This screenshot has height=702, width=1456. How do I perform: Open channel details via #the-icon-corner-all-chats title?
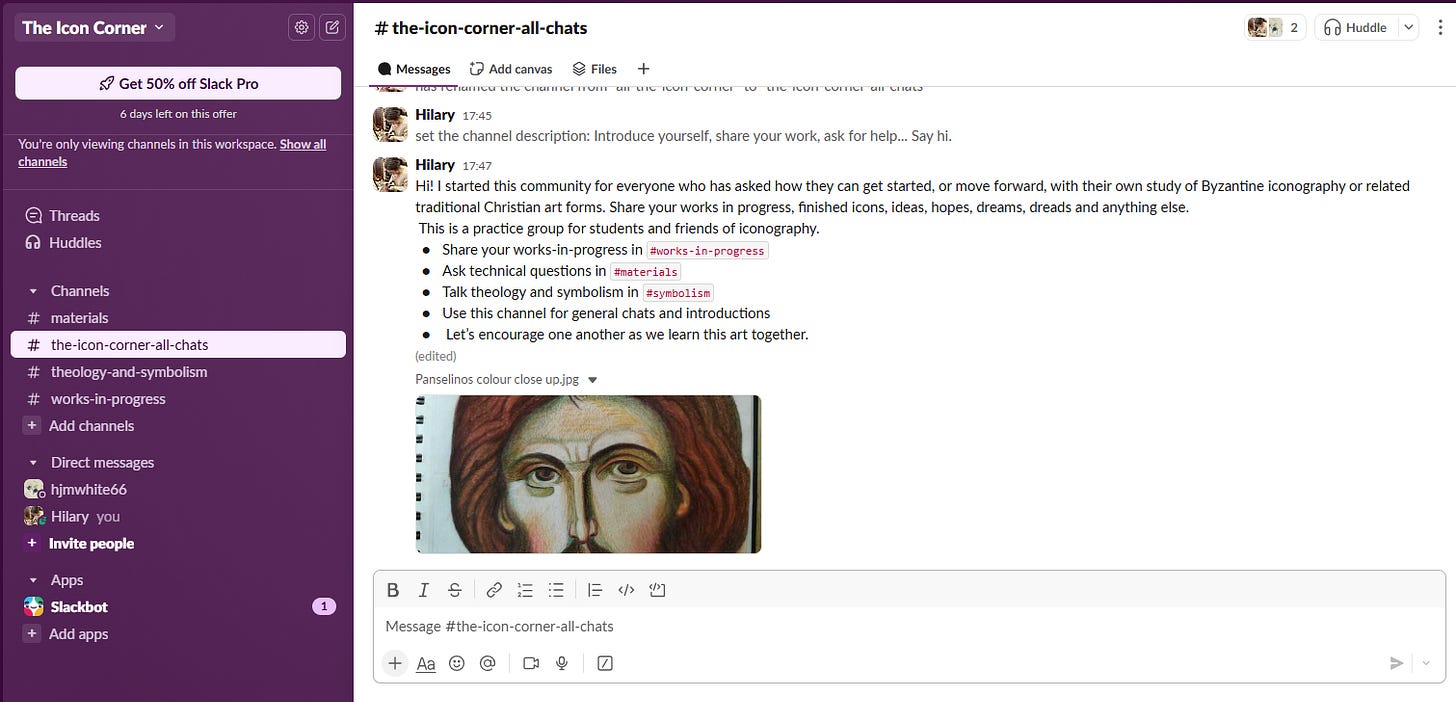[x=481, y=28]
